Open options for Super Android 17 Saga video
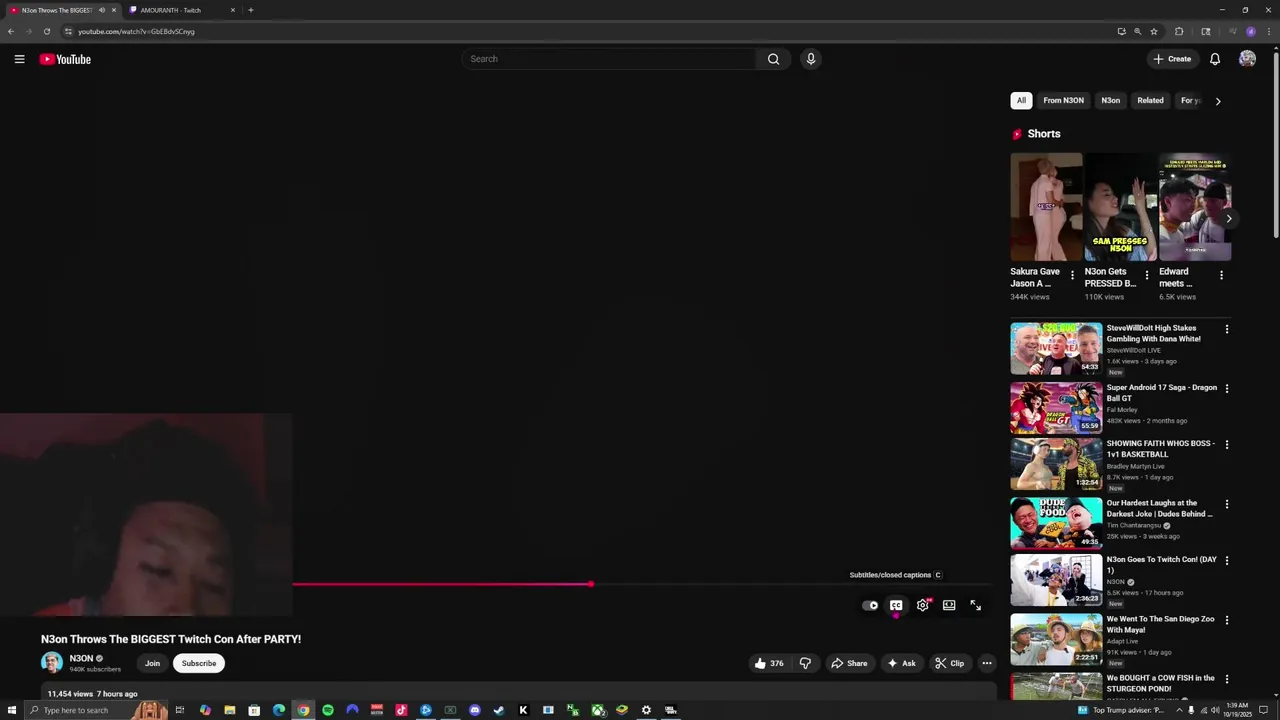 click(1227, 388)
